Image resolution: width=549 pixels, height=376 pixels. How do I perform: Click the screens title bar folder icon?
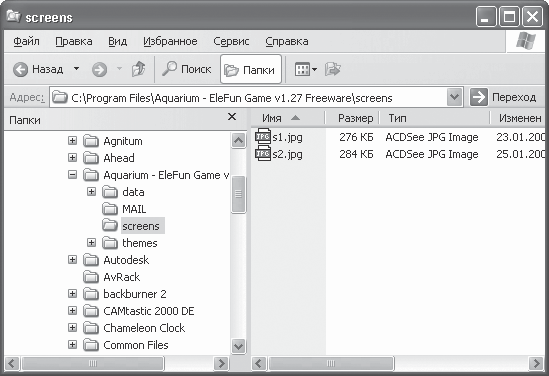click(x=13, y=16)
